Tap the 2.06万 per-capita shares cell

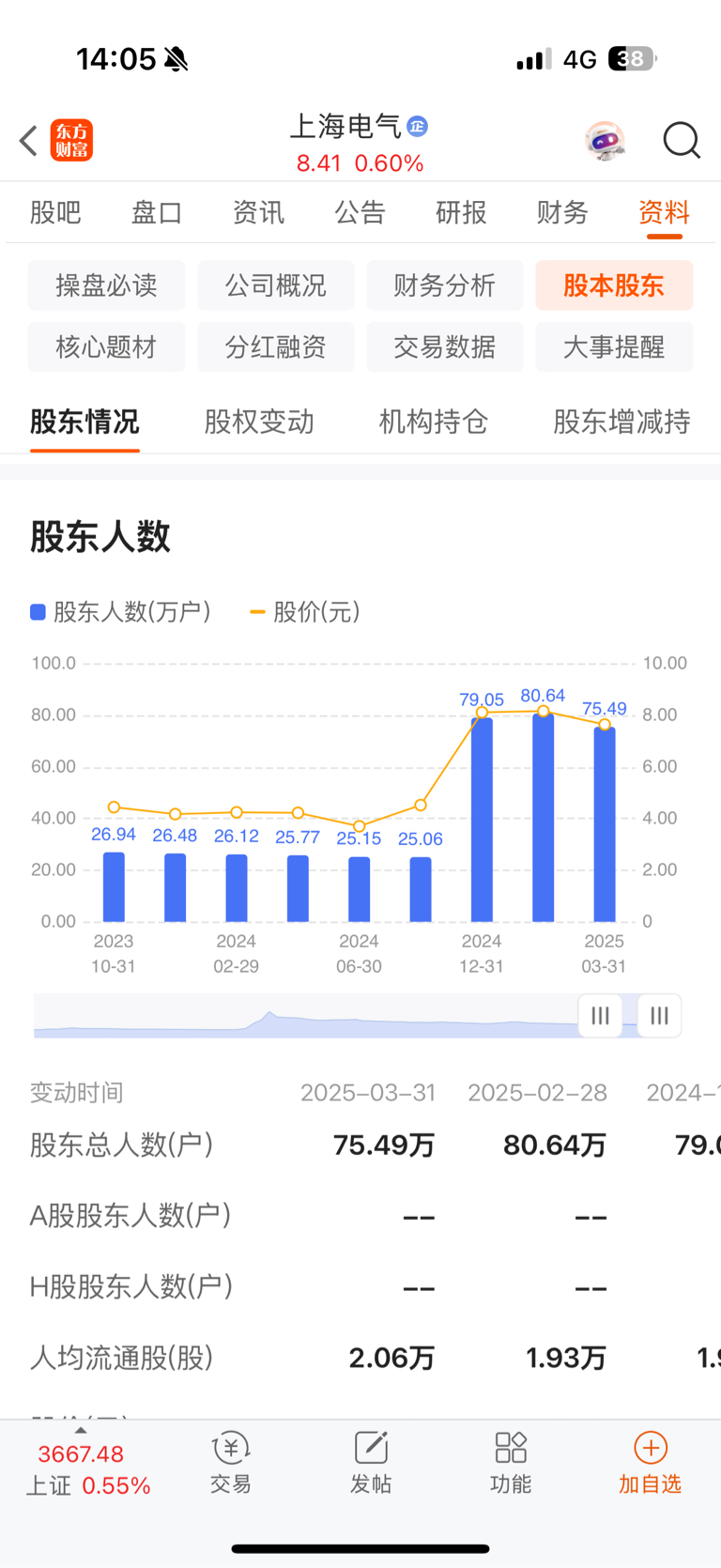(391, 1358)
